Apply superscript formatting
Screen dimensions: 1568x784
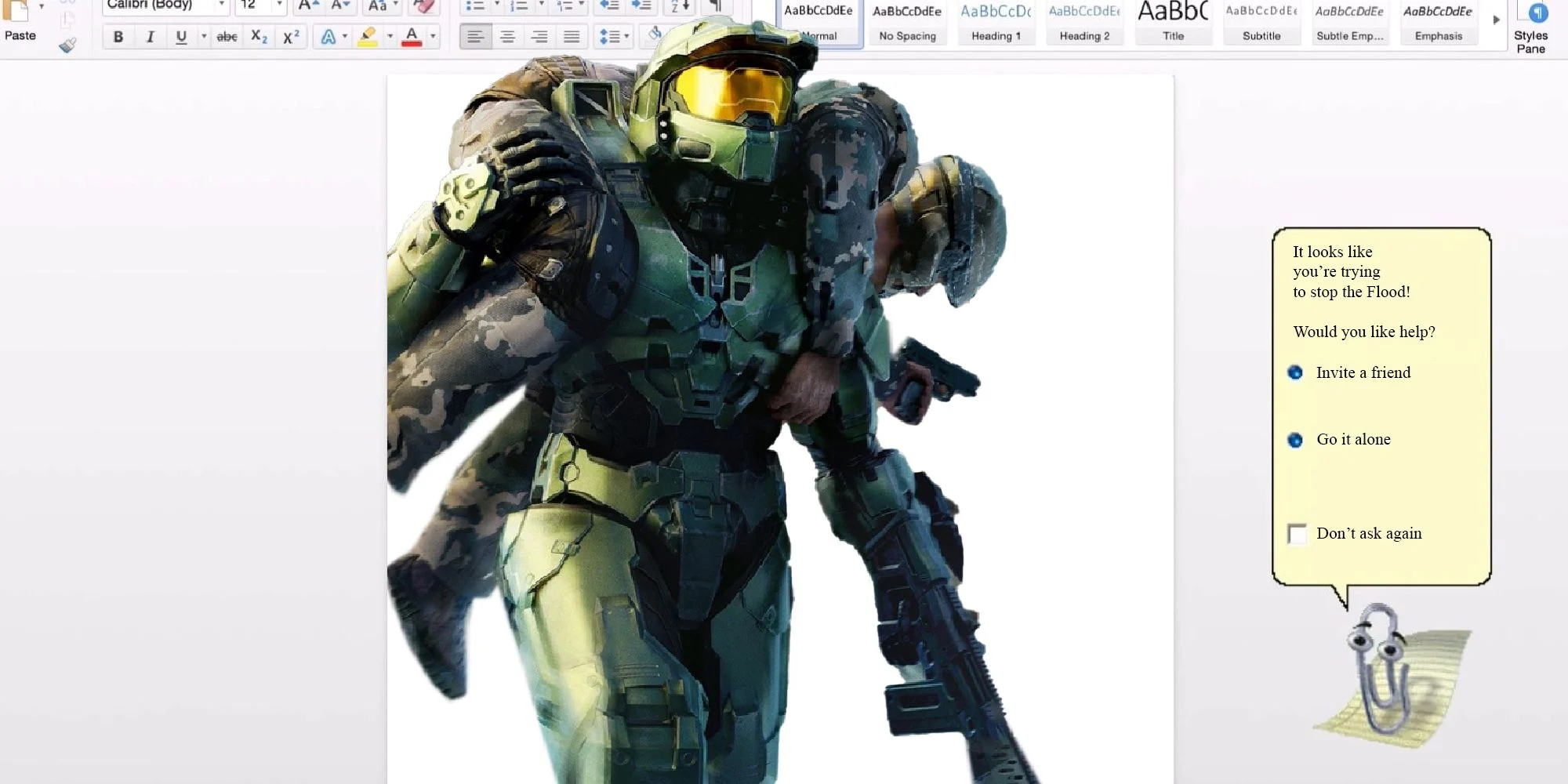pos(291,37)
